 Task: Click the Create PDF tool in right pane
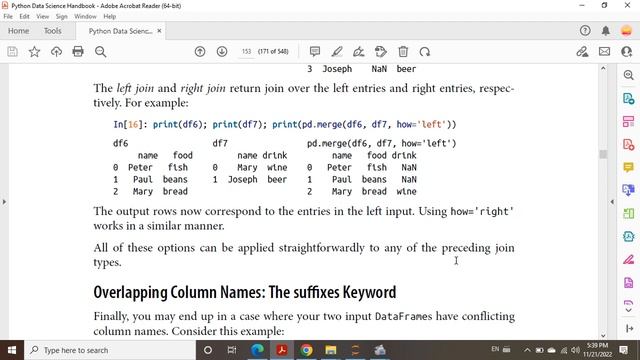pyautogui.click(x=629, y=144)
